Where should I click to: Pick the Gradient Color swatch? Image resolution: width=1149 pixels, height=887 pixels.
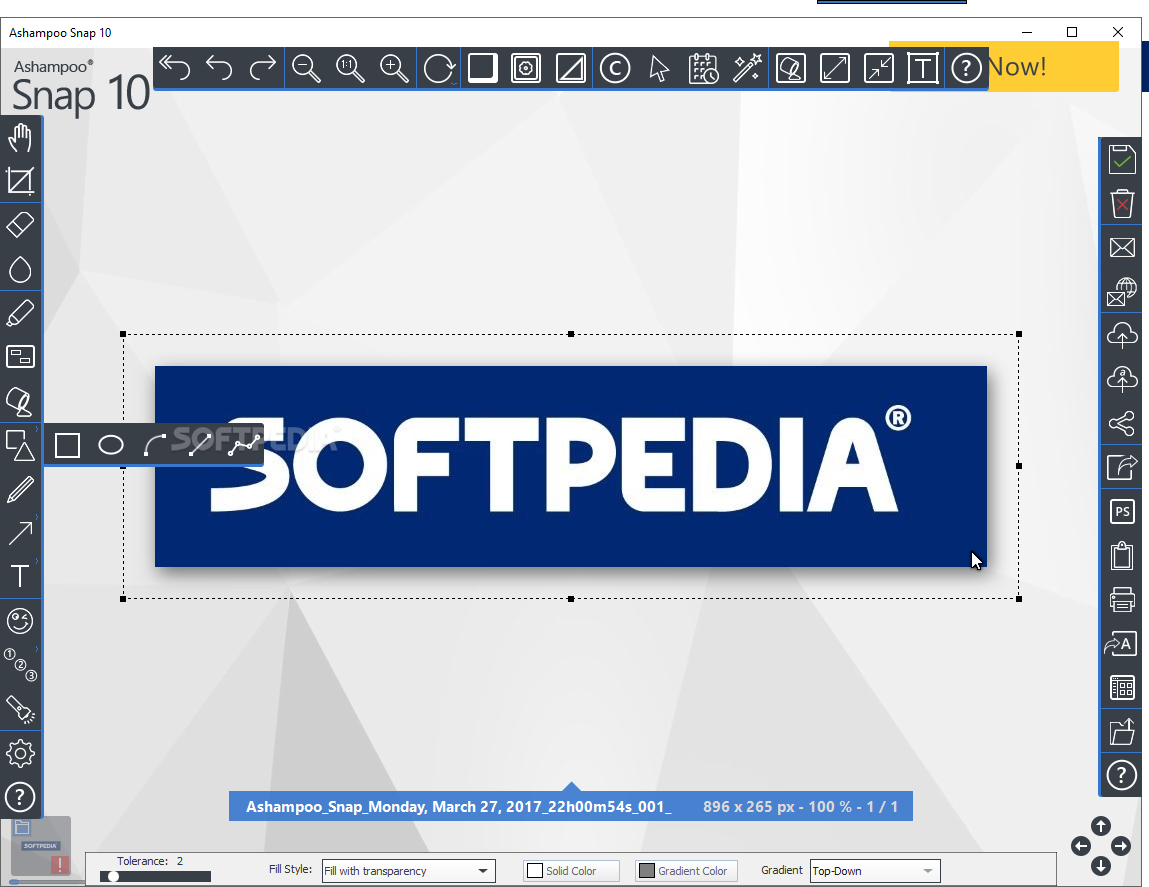[687, 871]
